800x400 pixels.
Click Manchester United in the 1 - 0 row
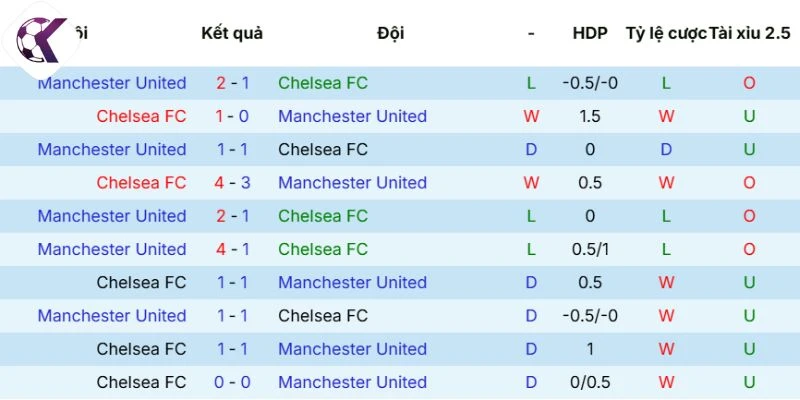pyautogui.click(x=352, y=116)
